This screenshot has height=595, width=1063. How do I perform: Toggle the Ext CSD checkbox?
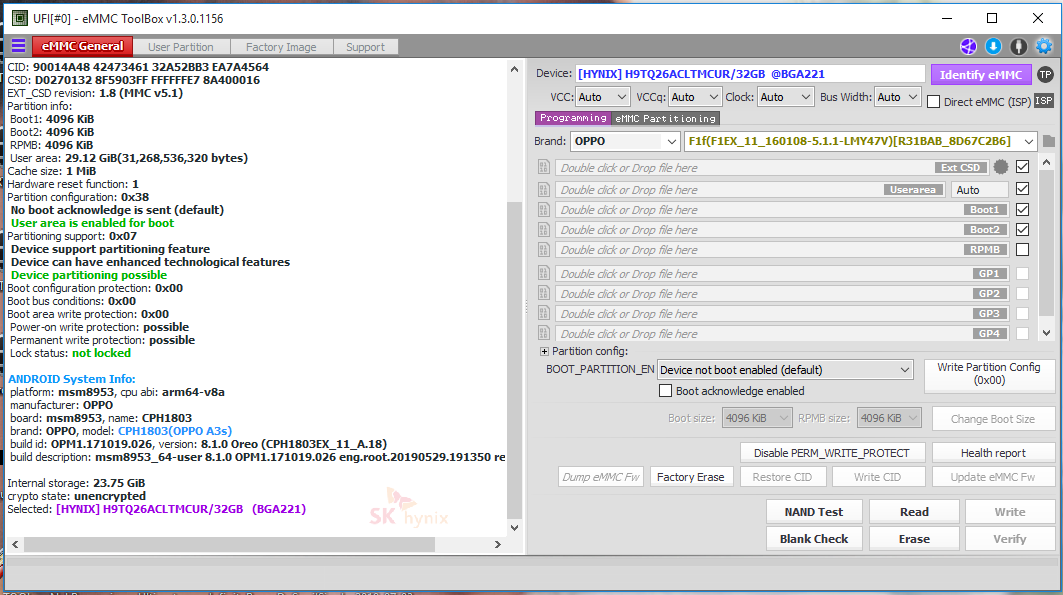coord(1022,167)
